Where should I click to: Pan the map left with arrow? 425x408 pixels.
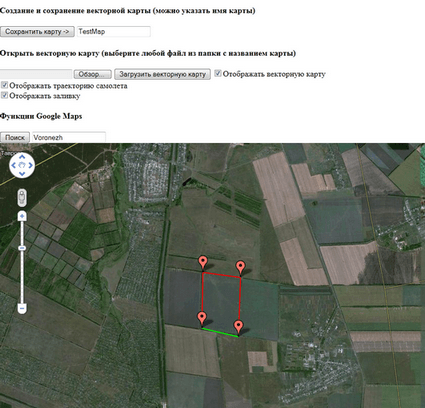click(14, 165)
